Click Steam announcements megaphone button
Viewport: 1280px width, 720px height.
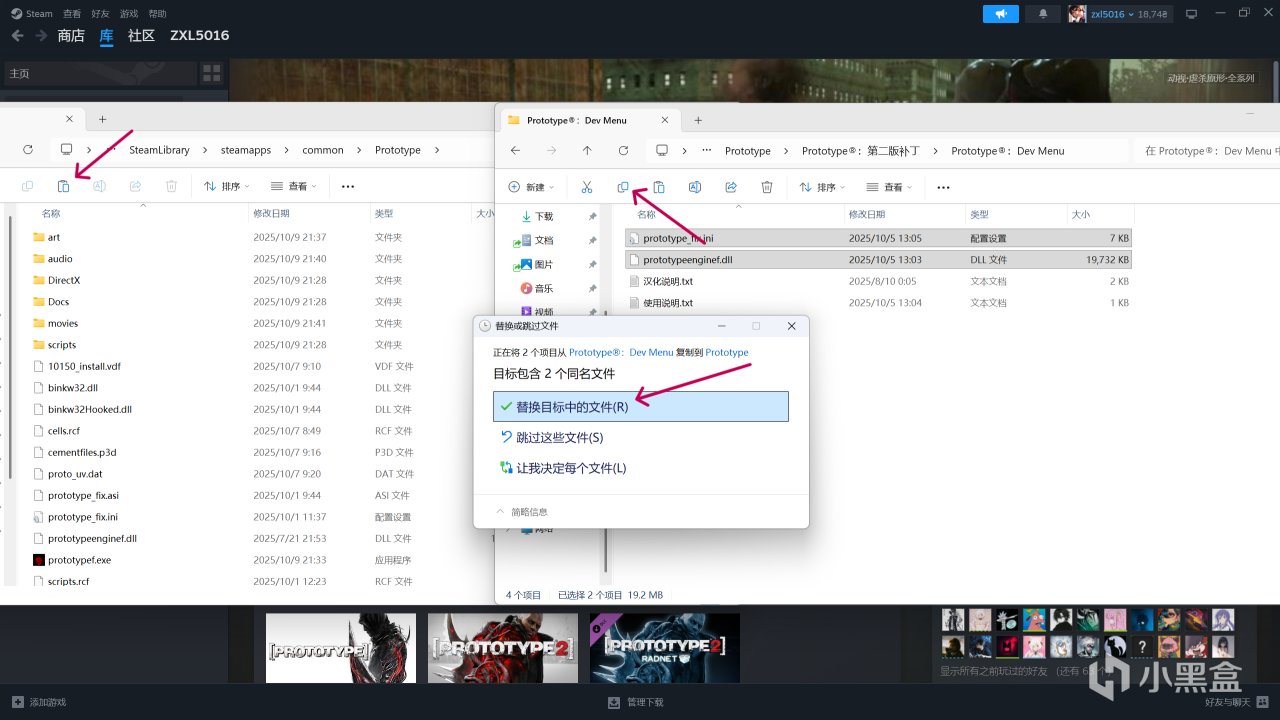click(1001, 14)
